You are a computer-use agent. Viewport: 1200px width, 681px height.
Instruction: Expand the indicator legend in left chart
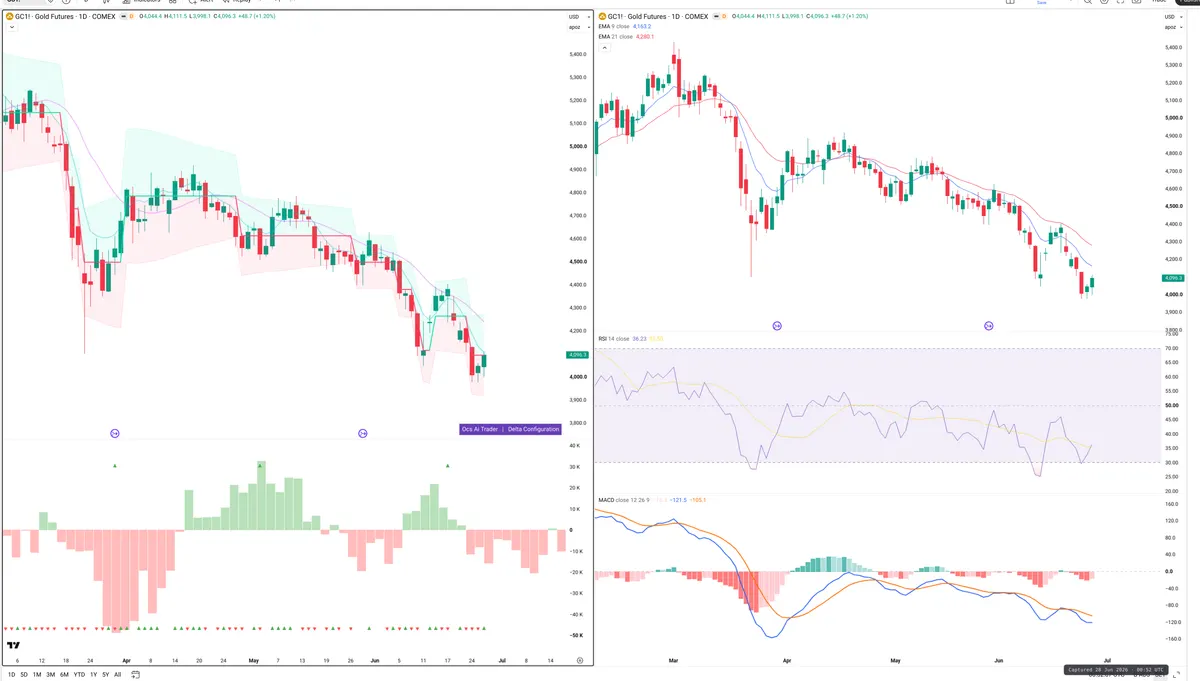[10, 28]
